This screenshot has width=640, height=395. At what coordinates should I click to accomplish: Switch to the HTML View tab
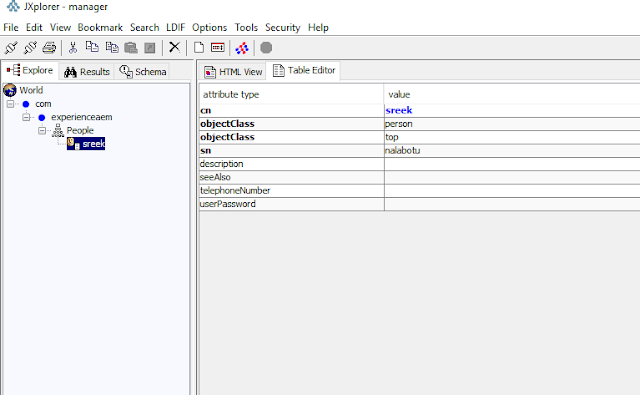click(233, 72)
